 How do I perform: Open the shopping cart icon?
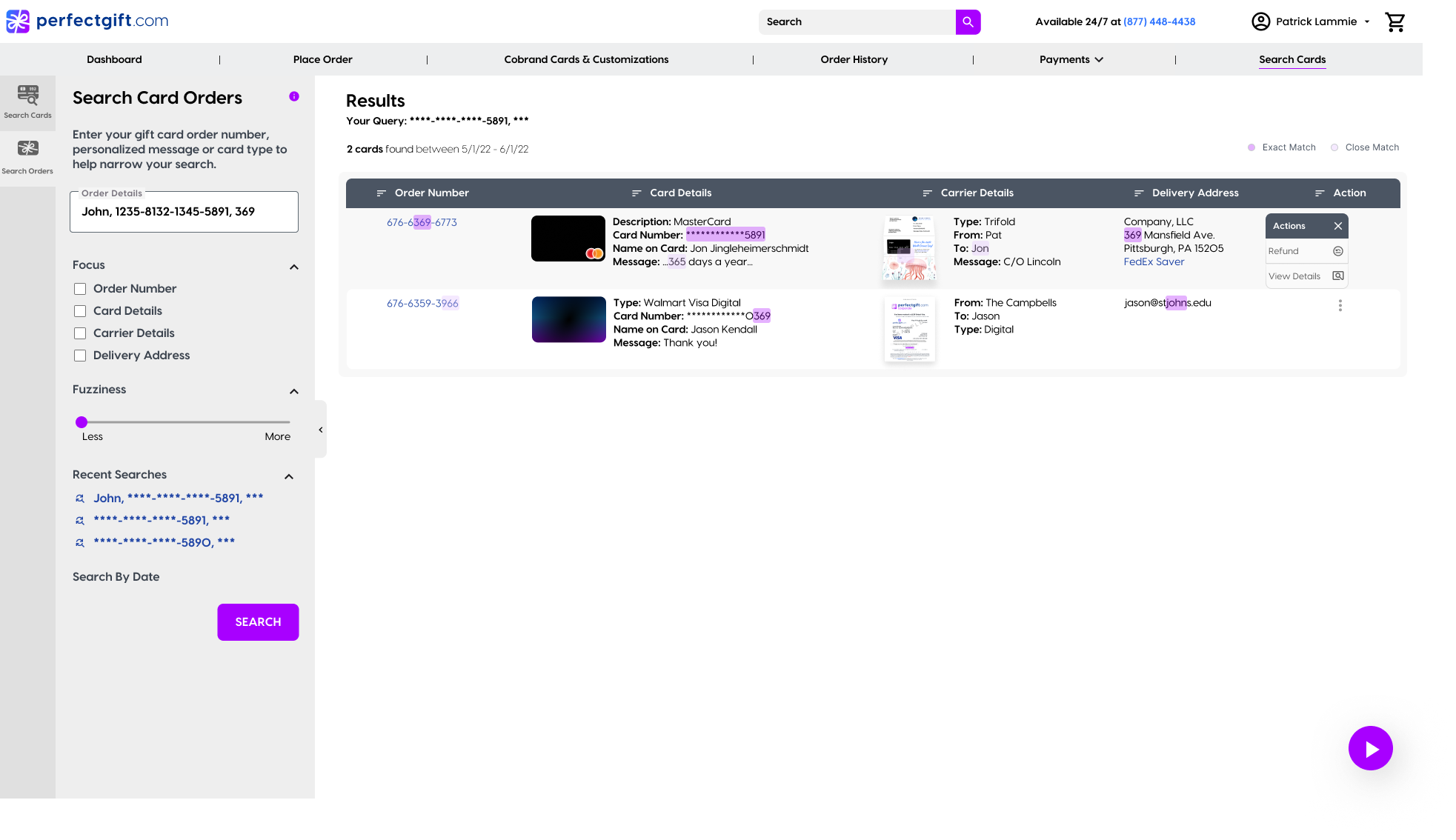click(1395, 22)
